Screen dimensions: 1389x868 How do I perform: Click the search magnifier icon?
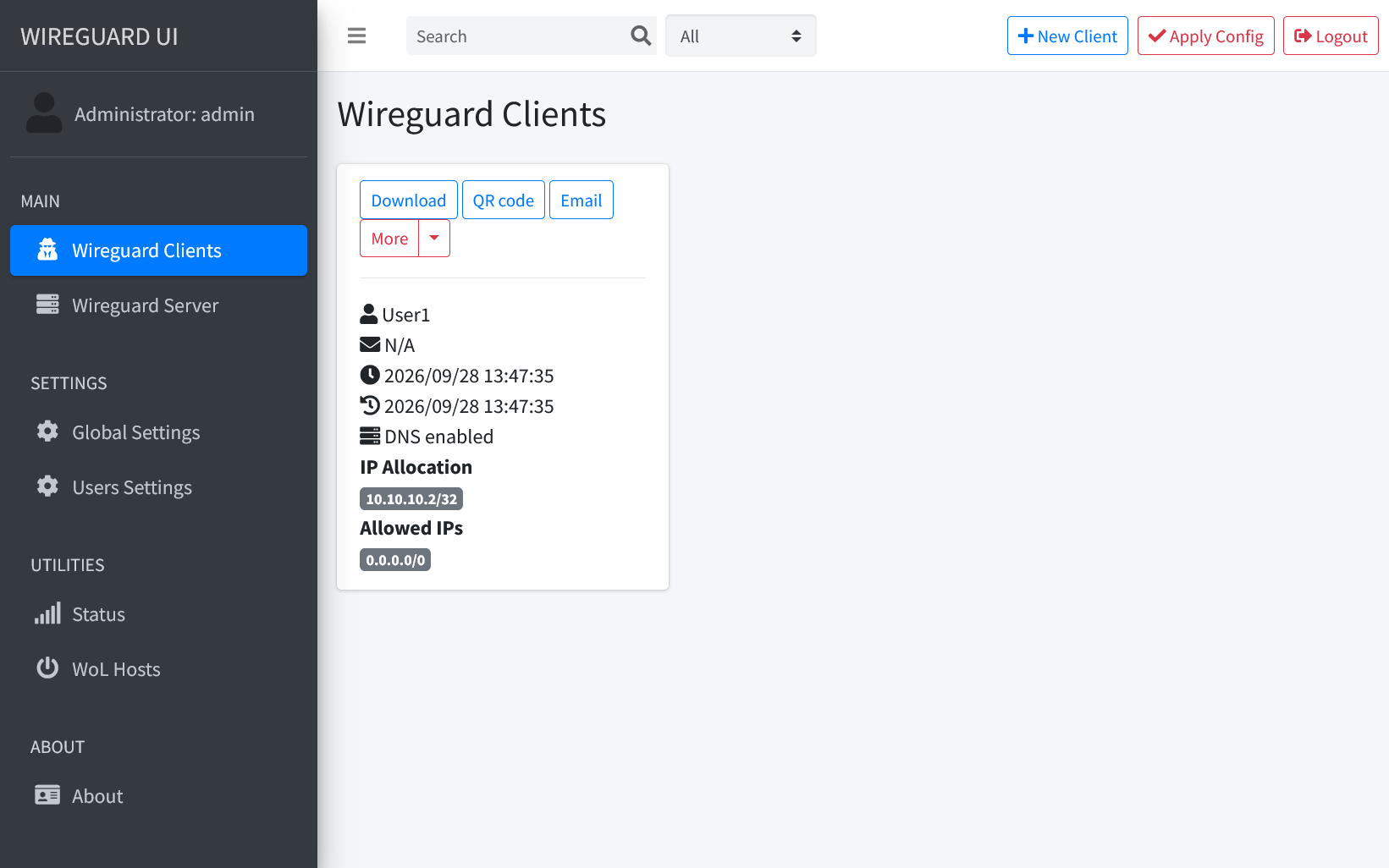[641, 36]
